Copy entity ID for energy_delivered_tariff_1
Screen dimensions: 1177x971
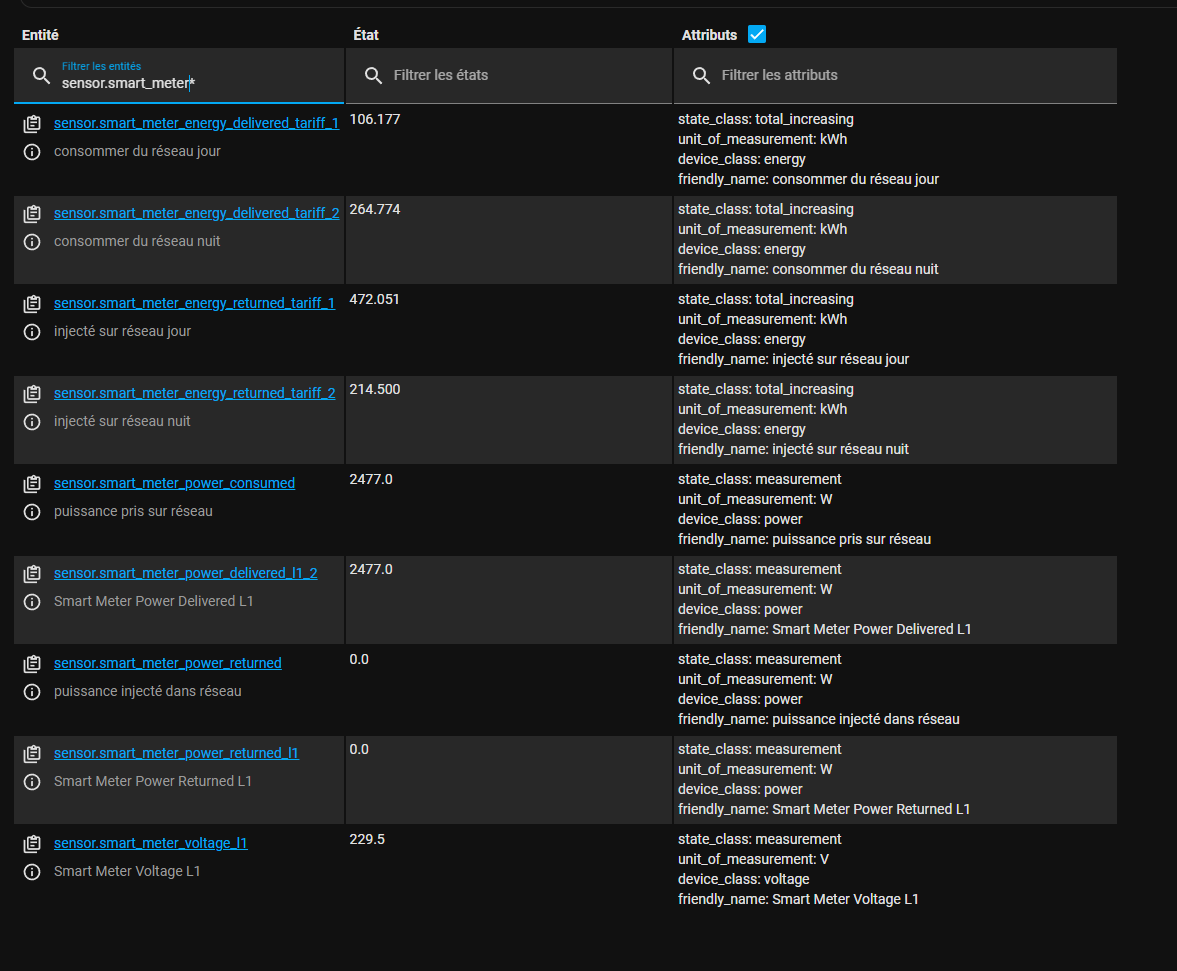[32, 124]
